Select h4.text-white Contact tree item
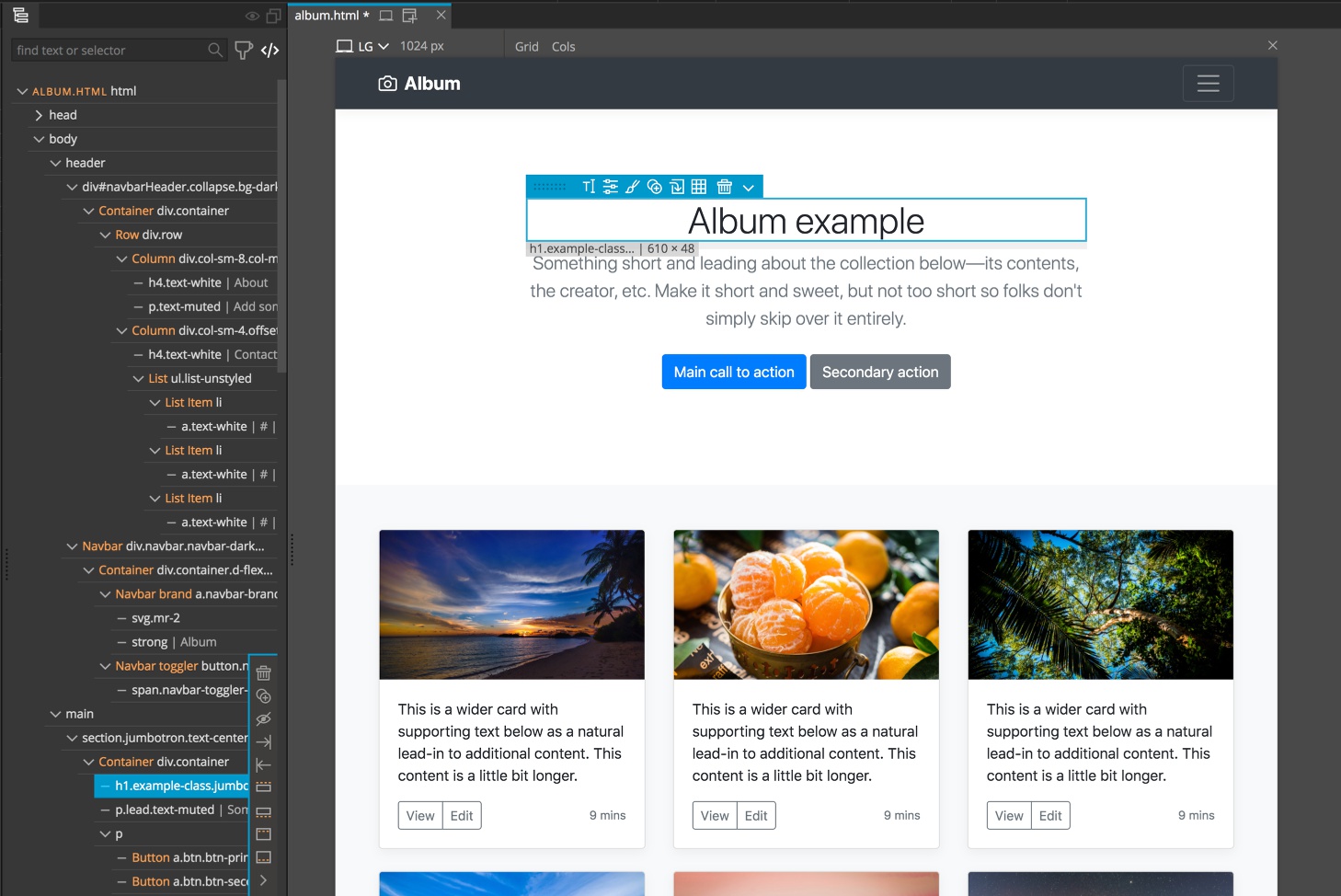 (212, 354)
